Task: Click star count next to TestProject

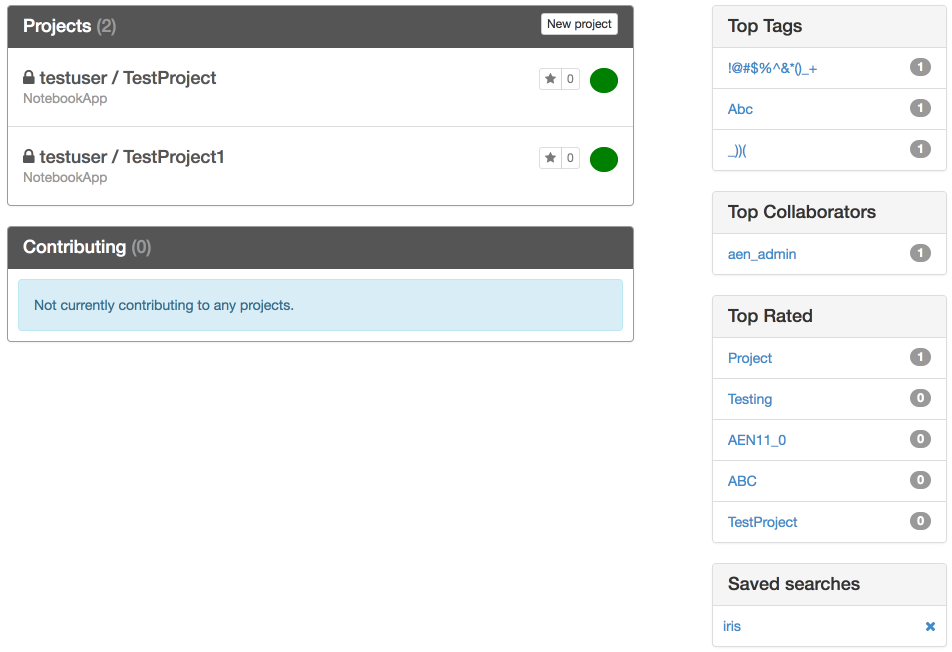Action: pyautogui.click(x=570, y=79)
